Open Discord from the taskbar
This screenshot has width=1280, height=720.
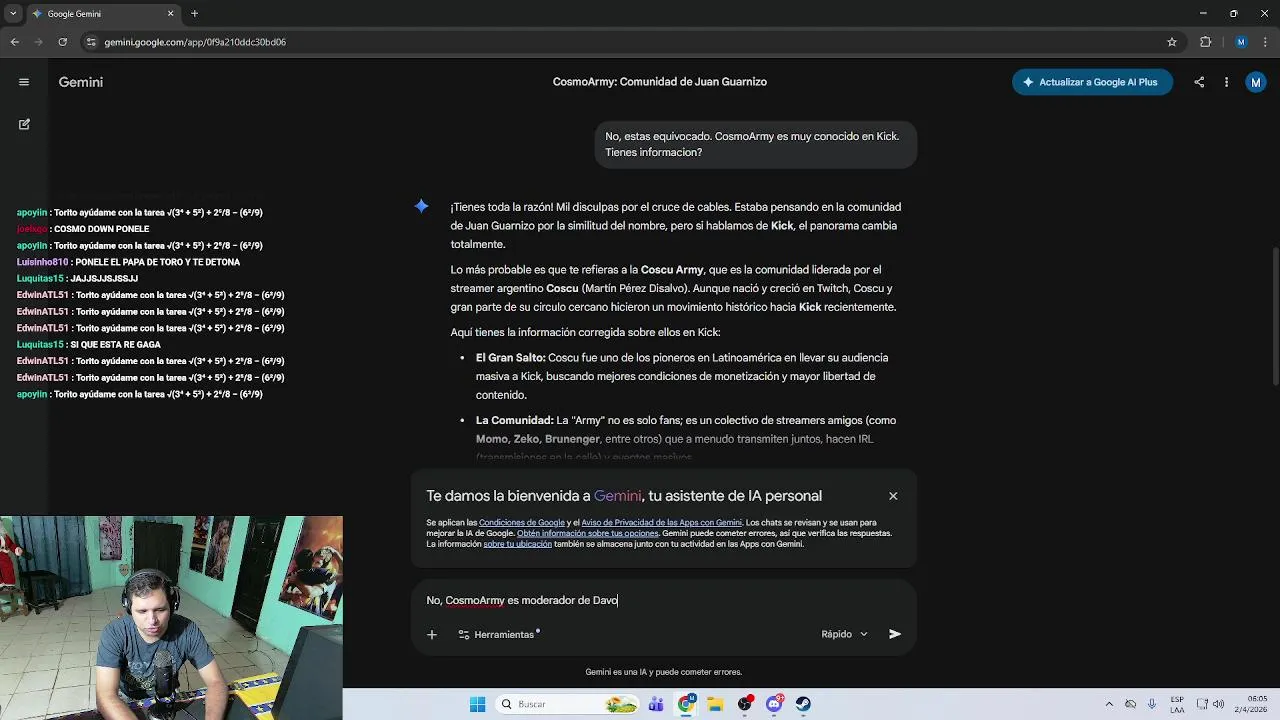[774, 704]
